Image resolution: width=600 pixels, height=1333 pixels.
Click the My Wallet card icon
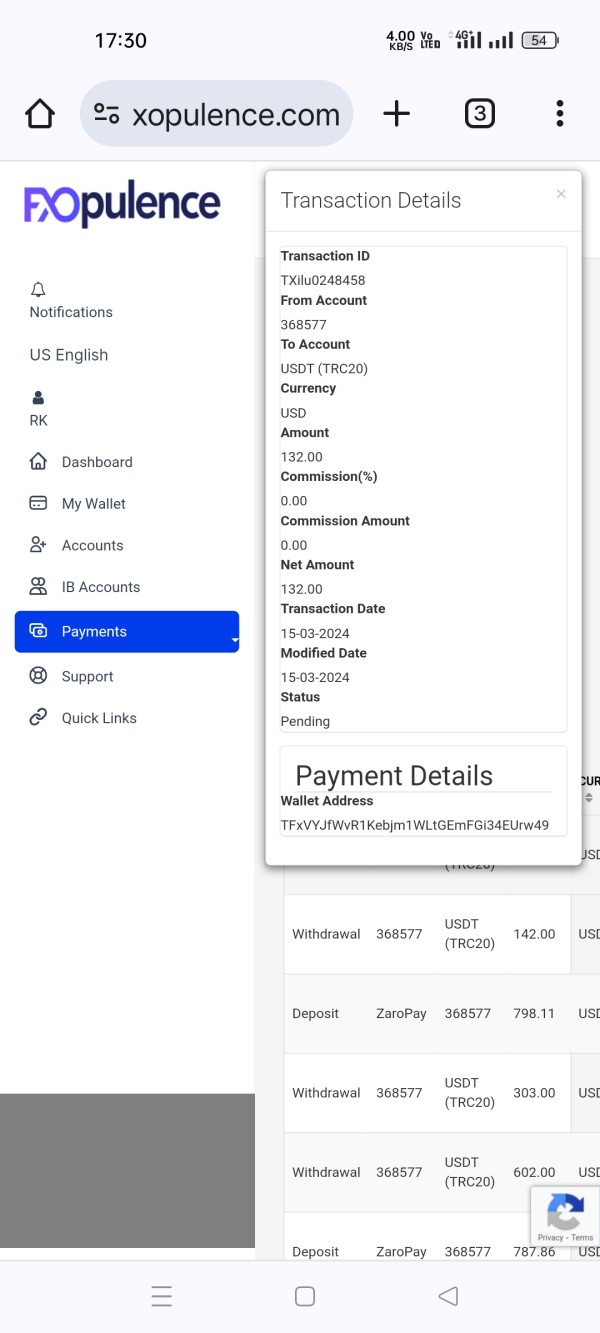tap(38, 503)
